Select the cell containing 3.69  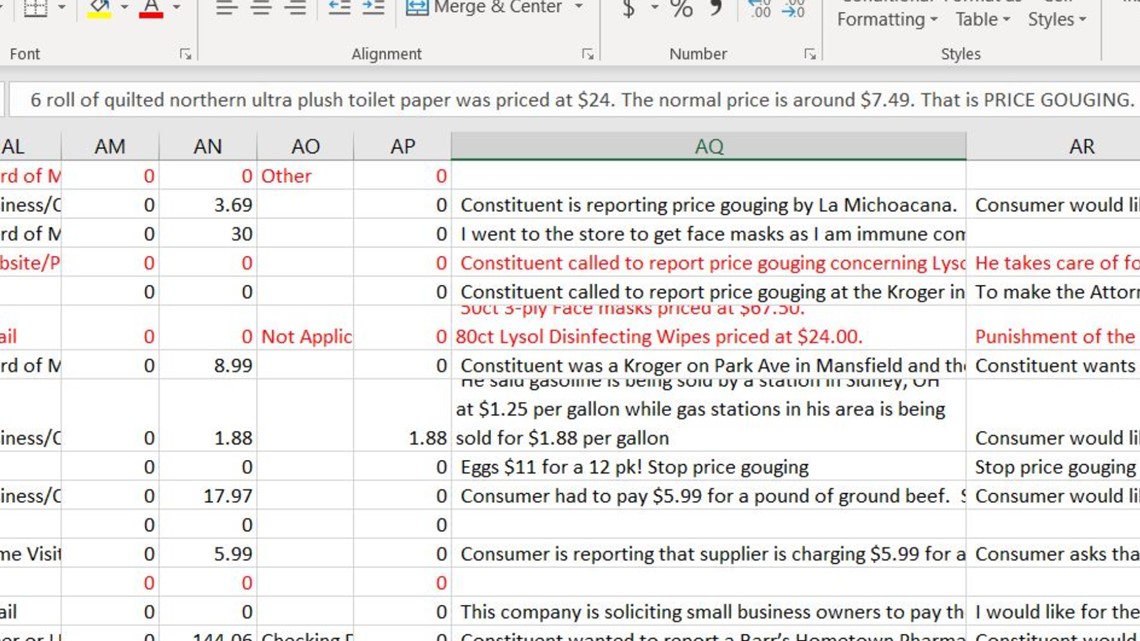tap(208, 205)
